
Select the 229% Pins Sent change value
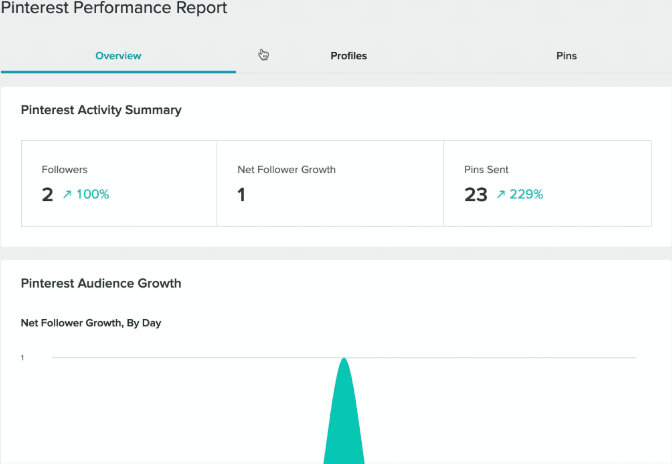coord(526,195)
